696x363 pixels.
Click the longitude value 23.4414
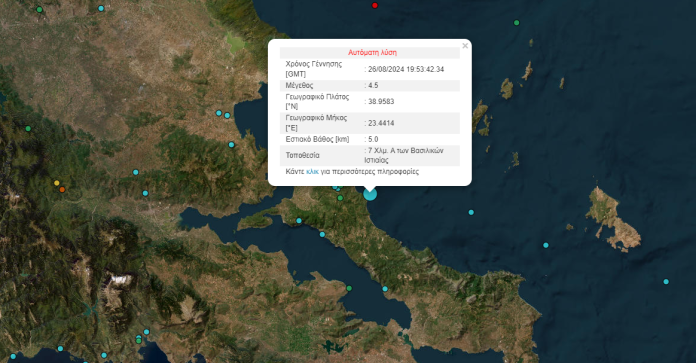point(381,123)
